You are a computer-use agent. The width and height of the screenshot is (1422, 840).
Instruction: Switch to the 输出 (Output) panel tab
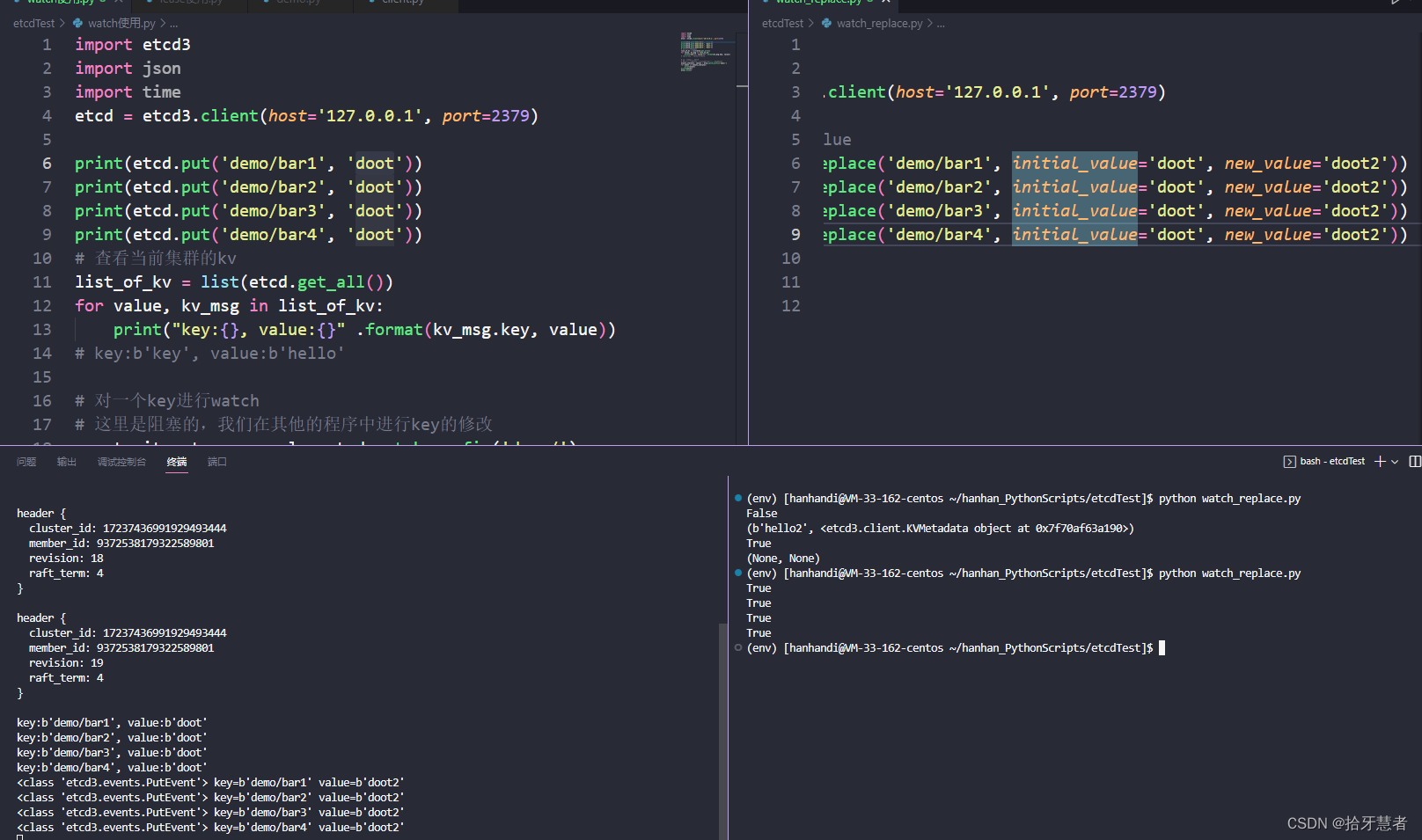(67, 462)
